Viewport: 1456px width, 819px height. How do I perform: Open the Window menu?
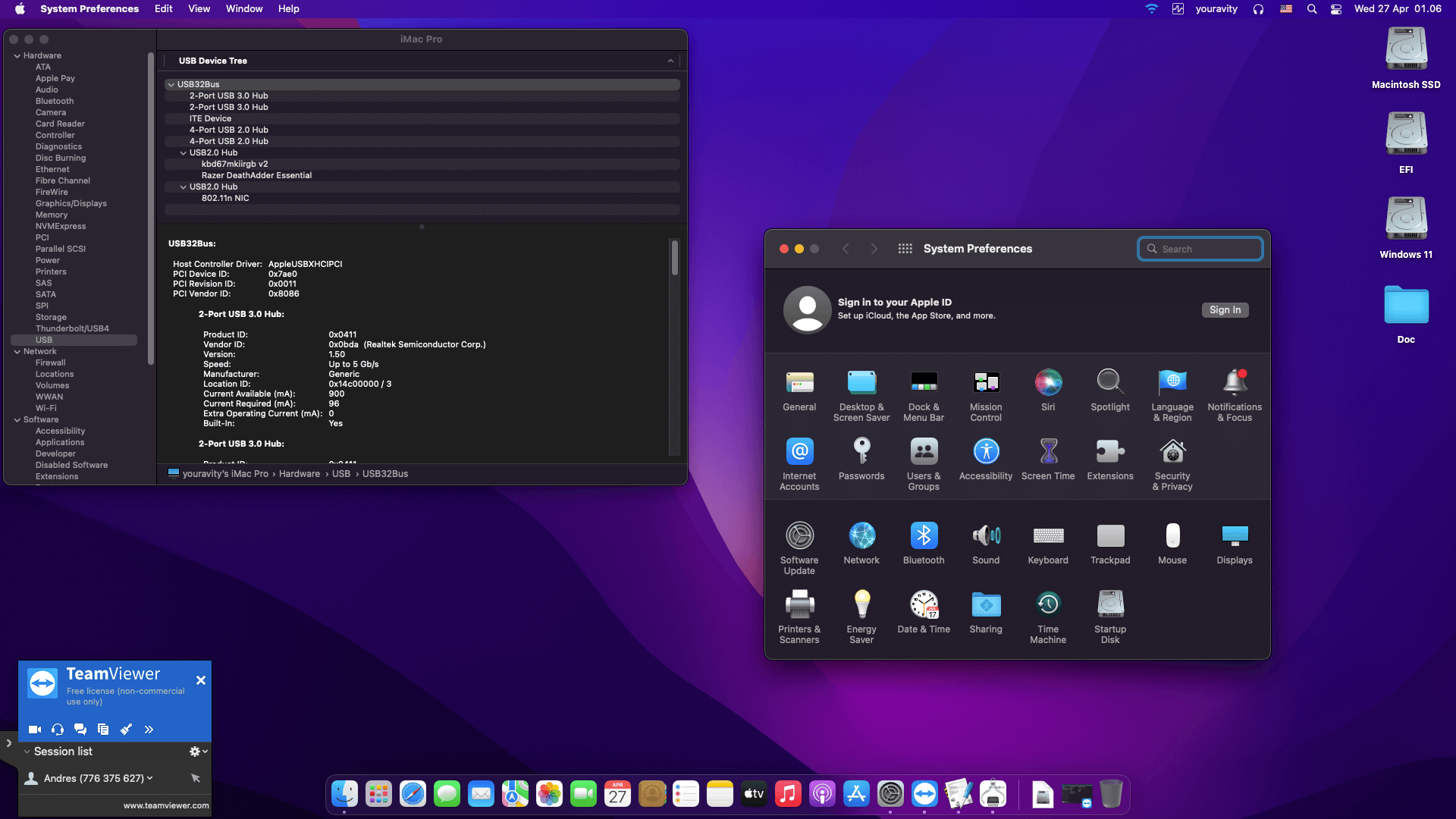point(244,9)
